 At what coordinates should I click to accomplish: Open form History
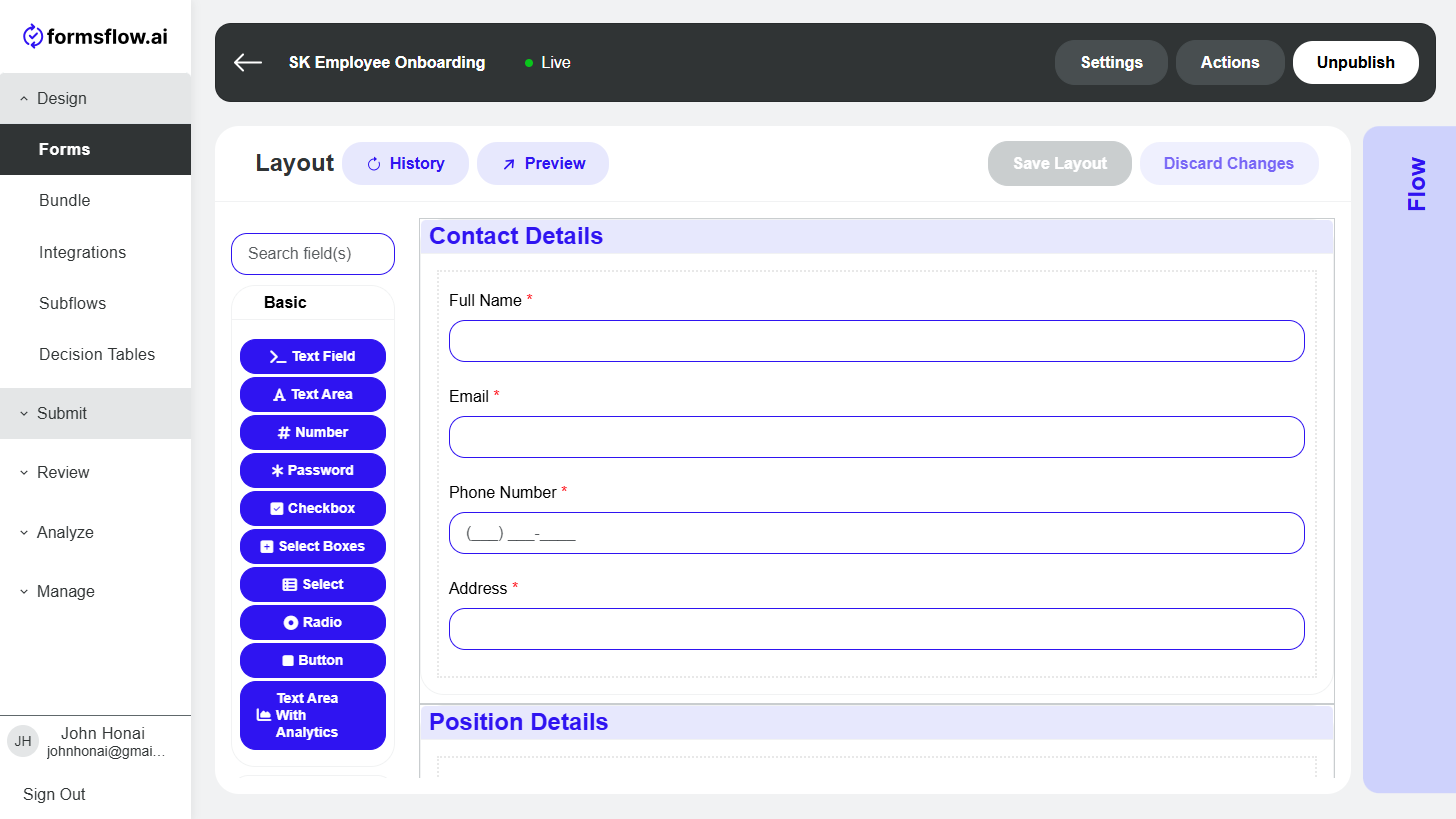(405, 164)
